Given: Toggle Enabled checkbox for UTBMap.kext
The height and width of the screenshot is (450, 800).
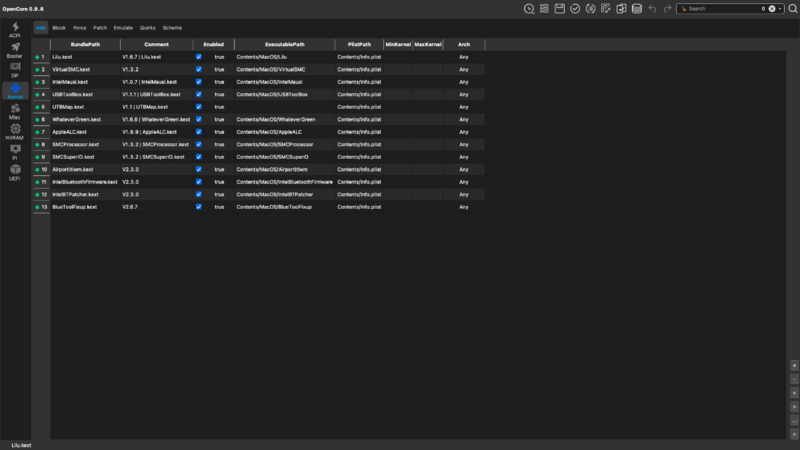Looking at the screenshot, I should 198,107.
